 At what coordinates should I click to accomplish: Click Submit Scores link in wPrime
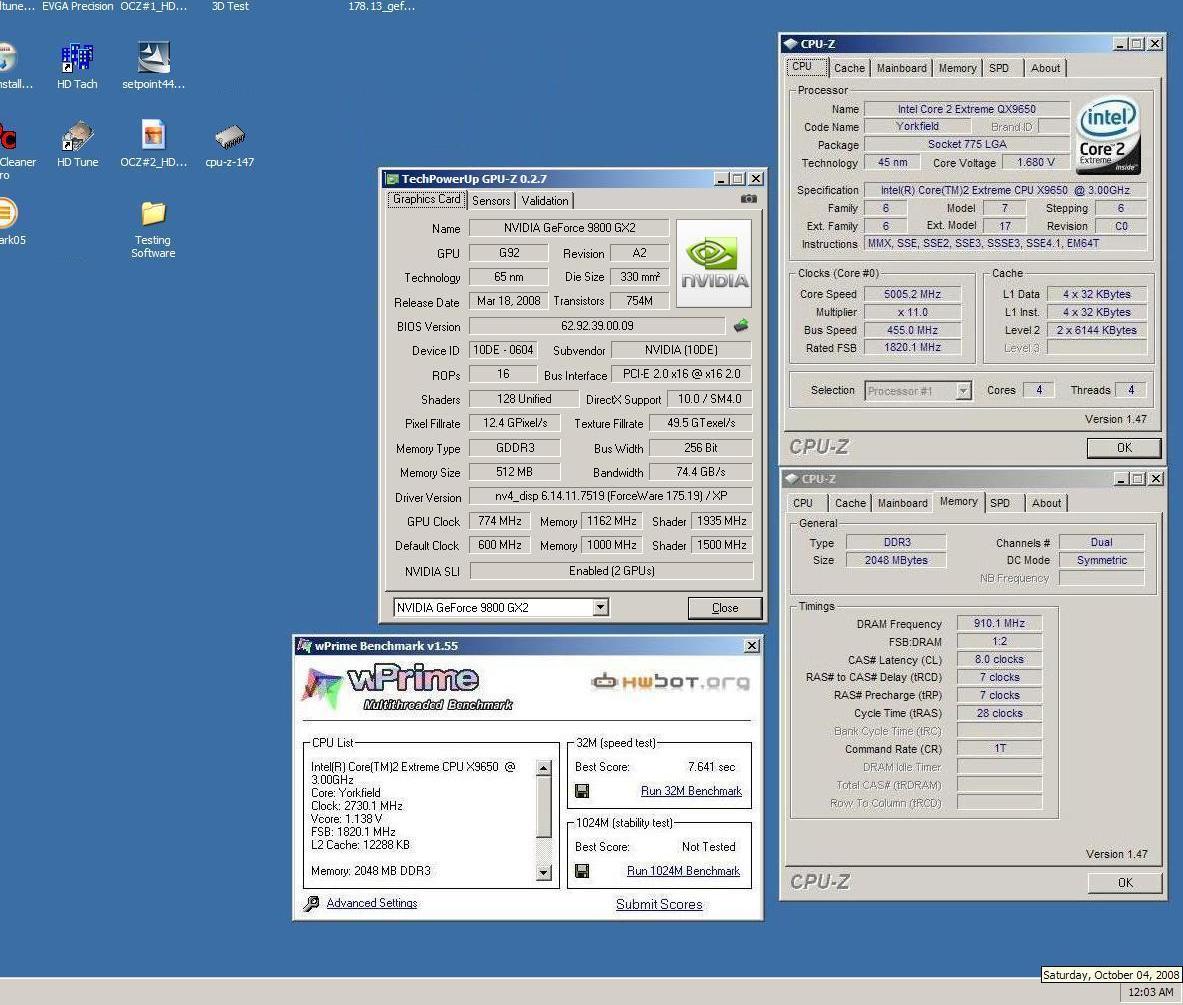point(659,904)
